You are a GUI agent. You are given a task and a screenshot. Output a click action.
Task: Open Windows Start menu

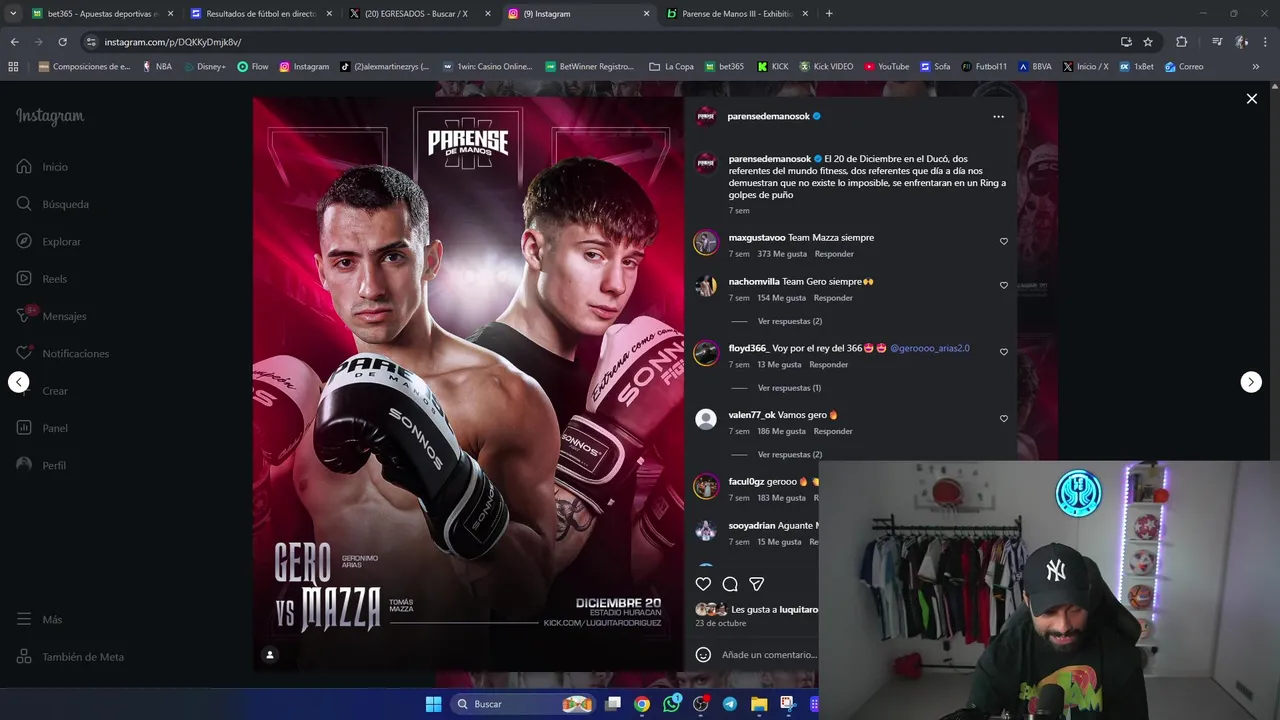433,704
